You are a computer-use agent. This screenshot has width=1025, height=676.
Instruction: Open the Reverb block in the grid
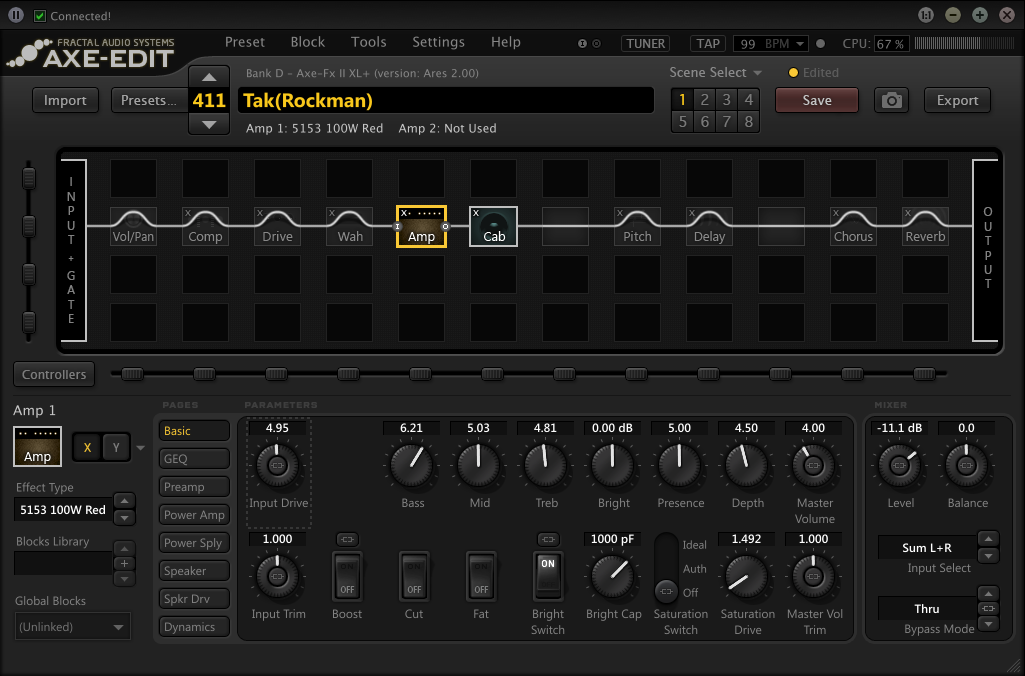925,226
